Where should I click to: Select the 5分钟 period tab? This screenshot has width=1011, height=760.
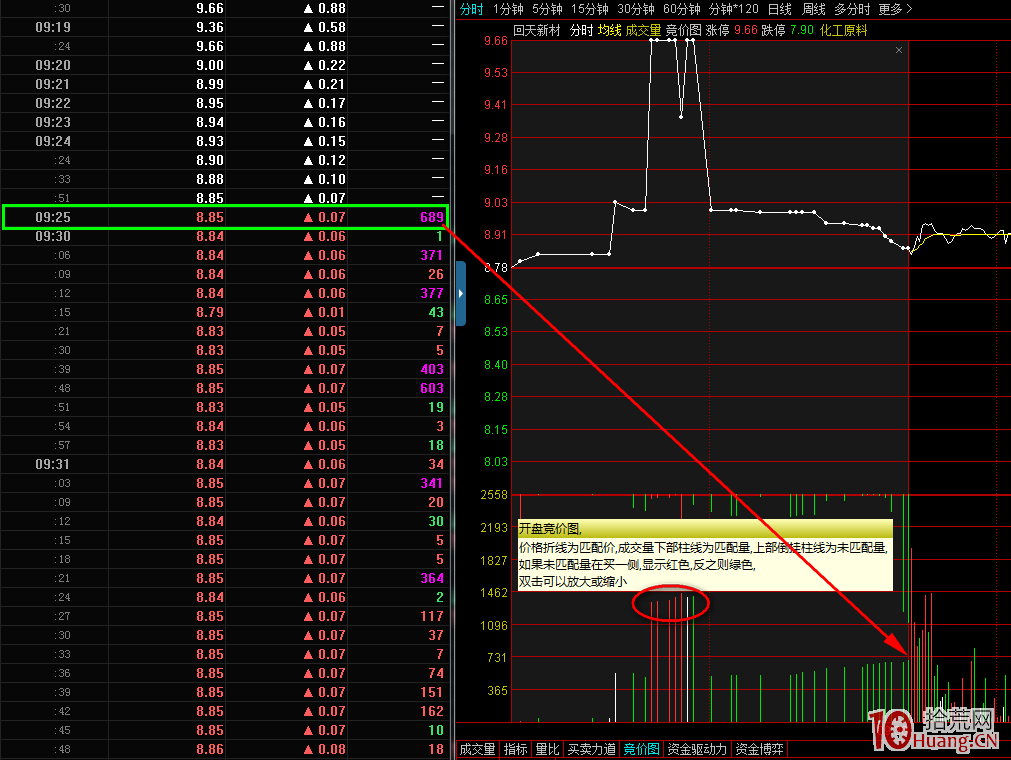pyautogui.click(x=547, y=9)
